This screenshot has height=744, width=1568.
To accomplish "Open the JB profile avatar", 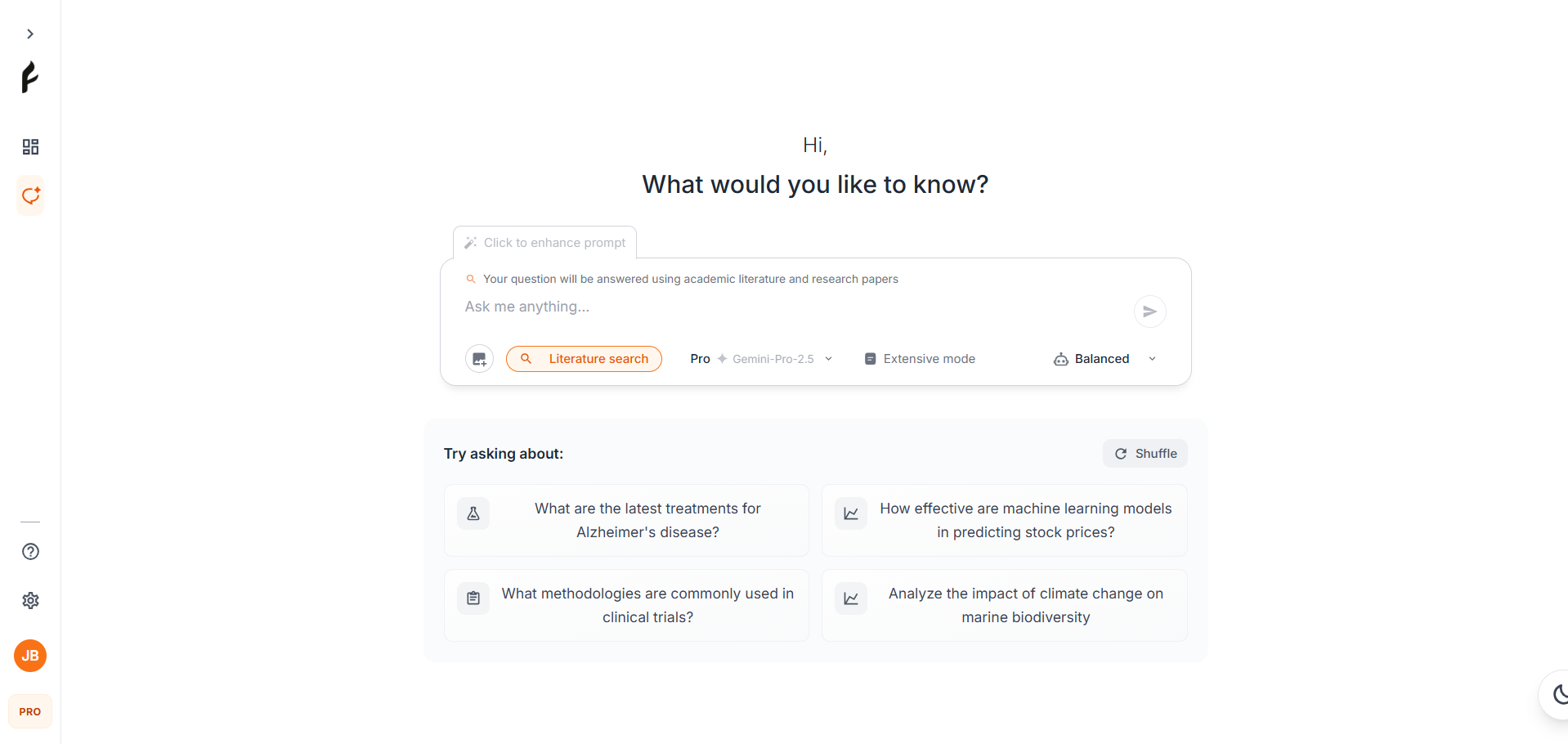I will [x=30, y=655].
